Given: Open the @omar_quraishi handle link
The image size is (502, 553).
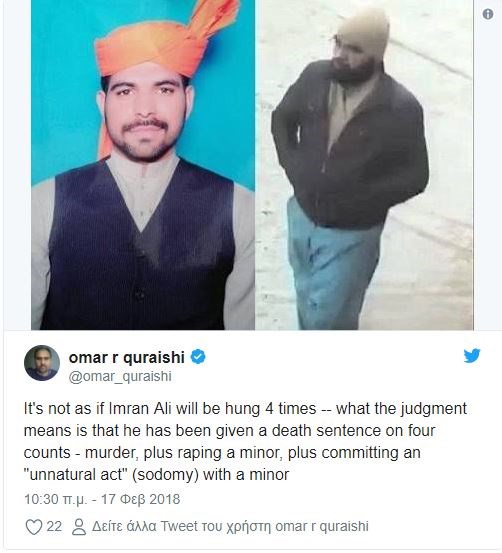Looking at the screenshot, I should 120,376.
